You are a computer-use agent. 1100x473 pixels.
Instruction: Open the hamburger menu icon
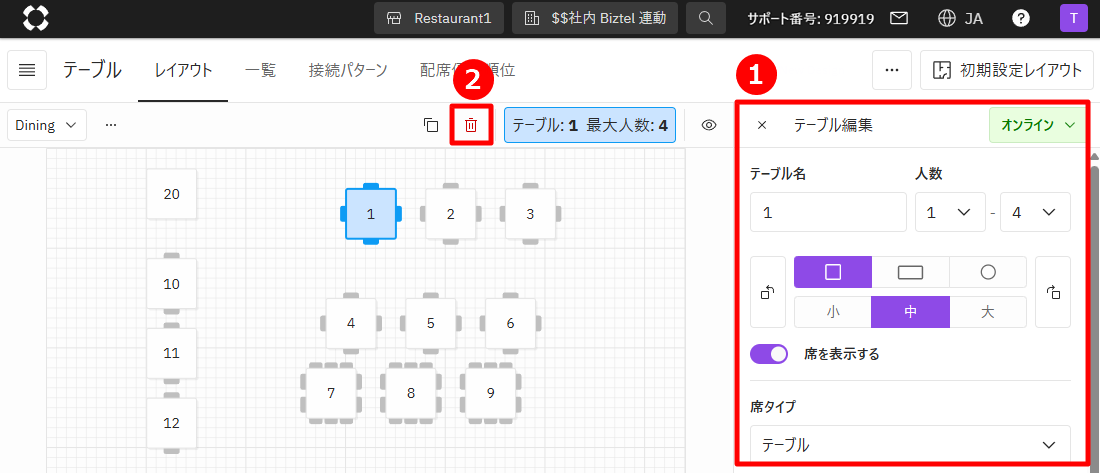tap(28, 70)
